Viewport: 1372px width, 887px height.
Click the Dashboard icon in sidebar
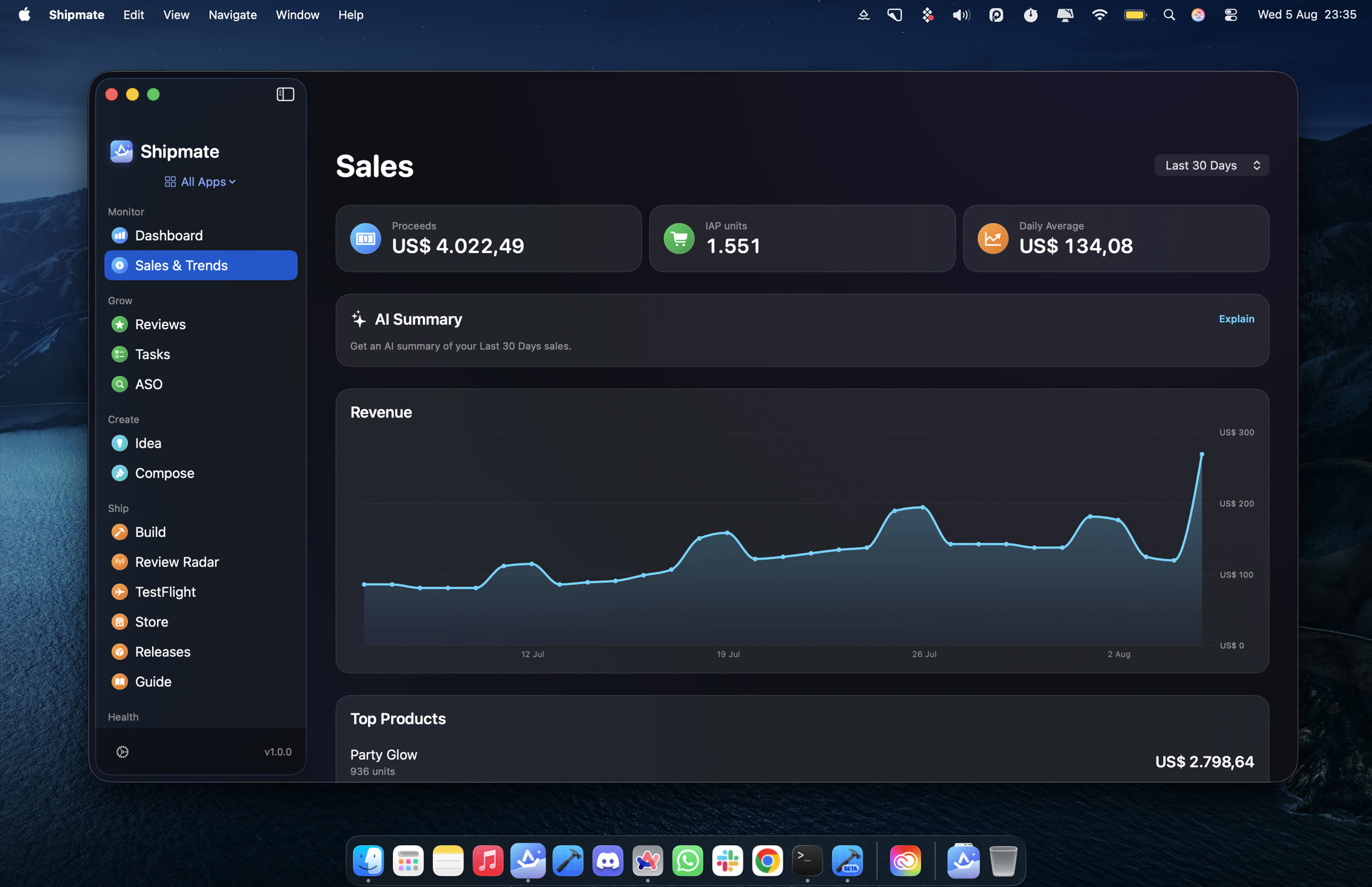click(x=119, y=236)
